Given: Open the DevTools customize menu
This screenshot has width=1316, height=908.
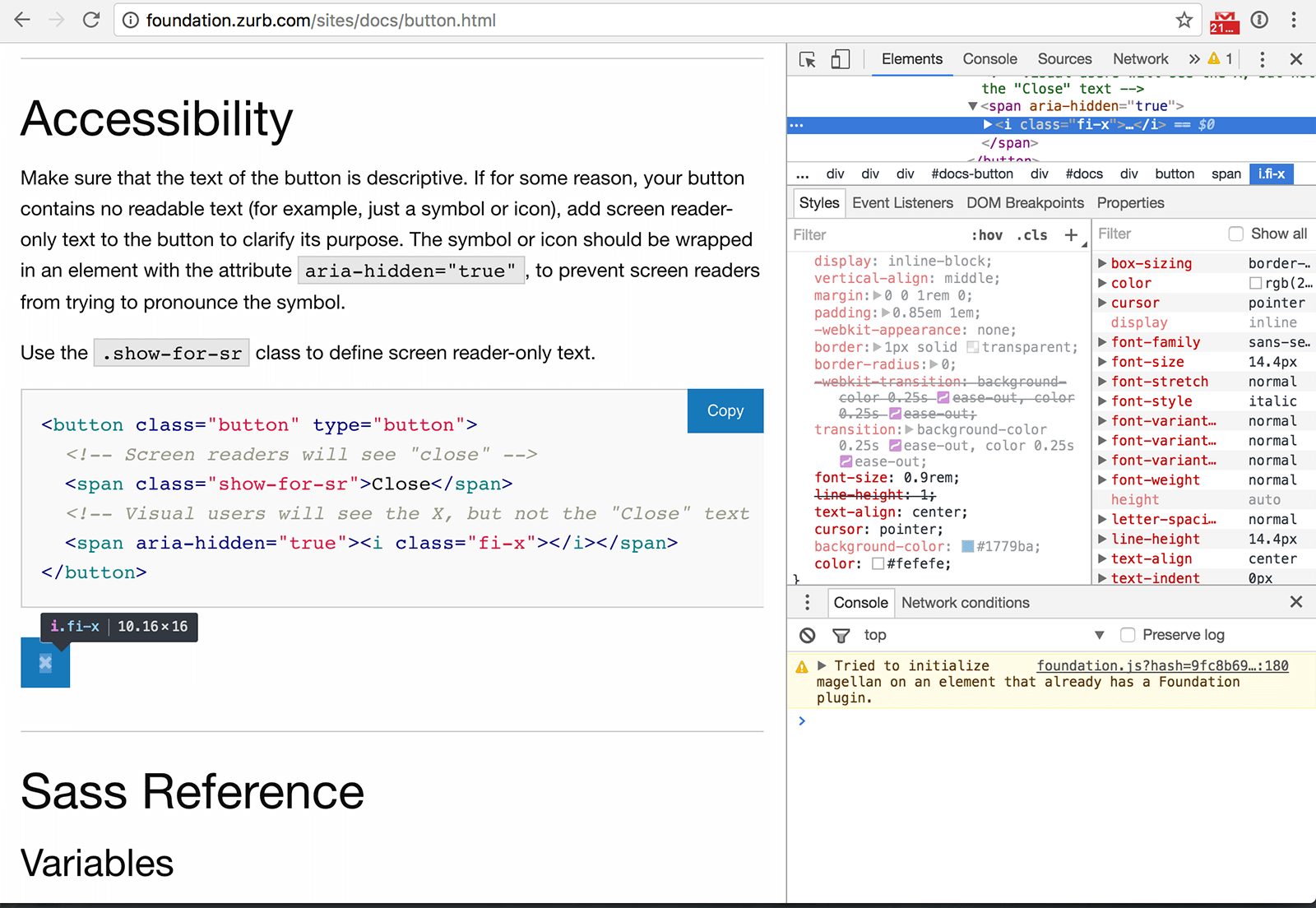Looking at the screenshot, I should tap(1263, 59).
